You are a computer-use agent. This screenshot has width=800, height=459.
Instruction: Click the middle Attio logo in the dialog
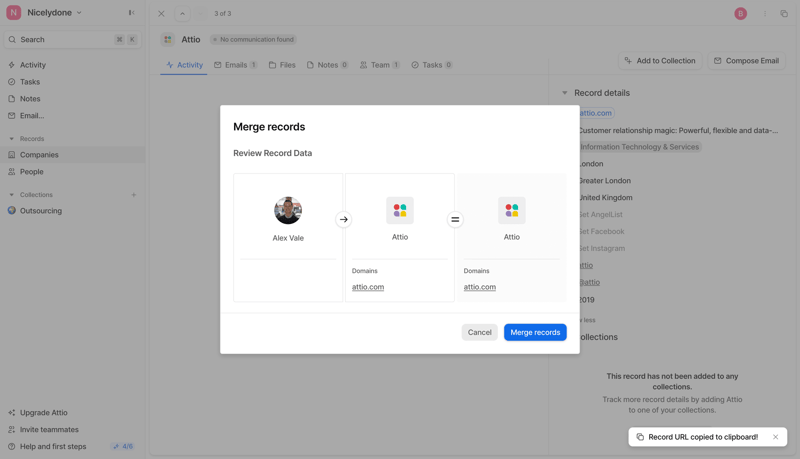click(399, 210)
